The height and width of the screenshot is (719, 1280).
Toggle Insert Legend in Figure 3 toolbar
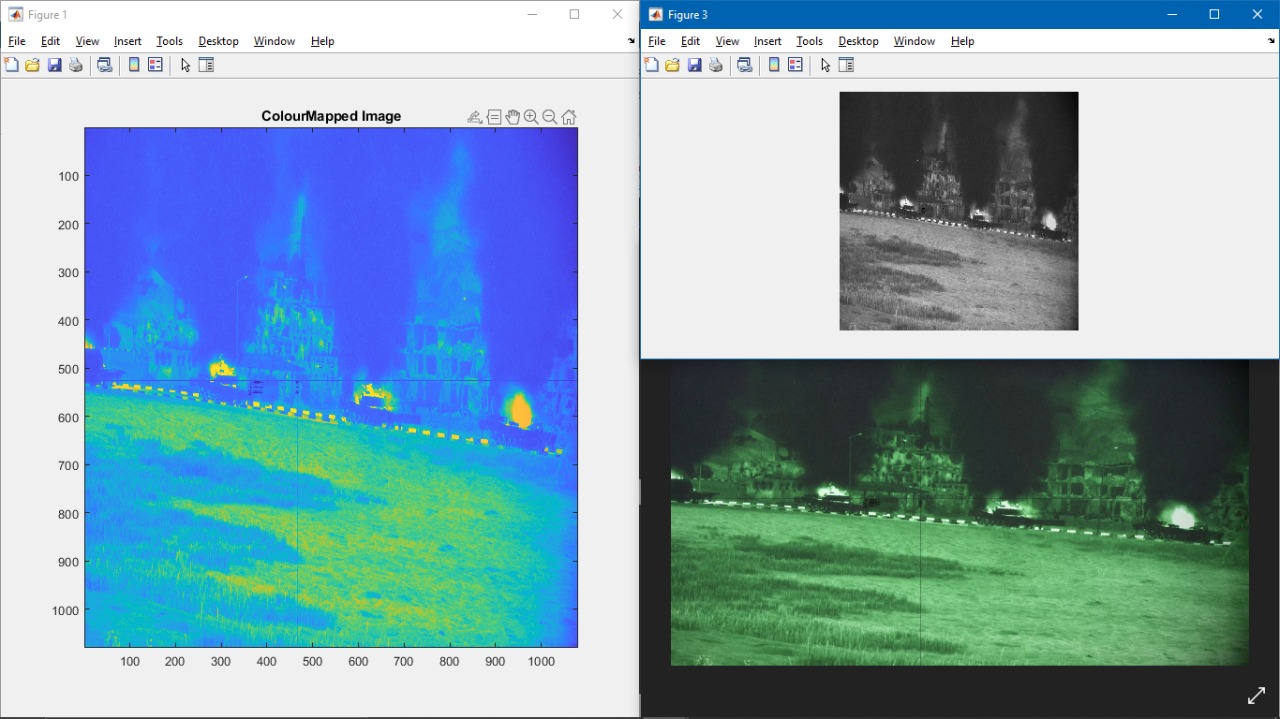coord(795,65)
